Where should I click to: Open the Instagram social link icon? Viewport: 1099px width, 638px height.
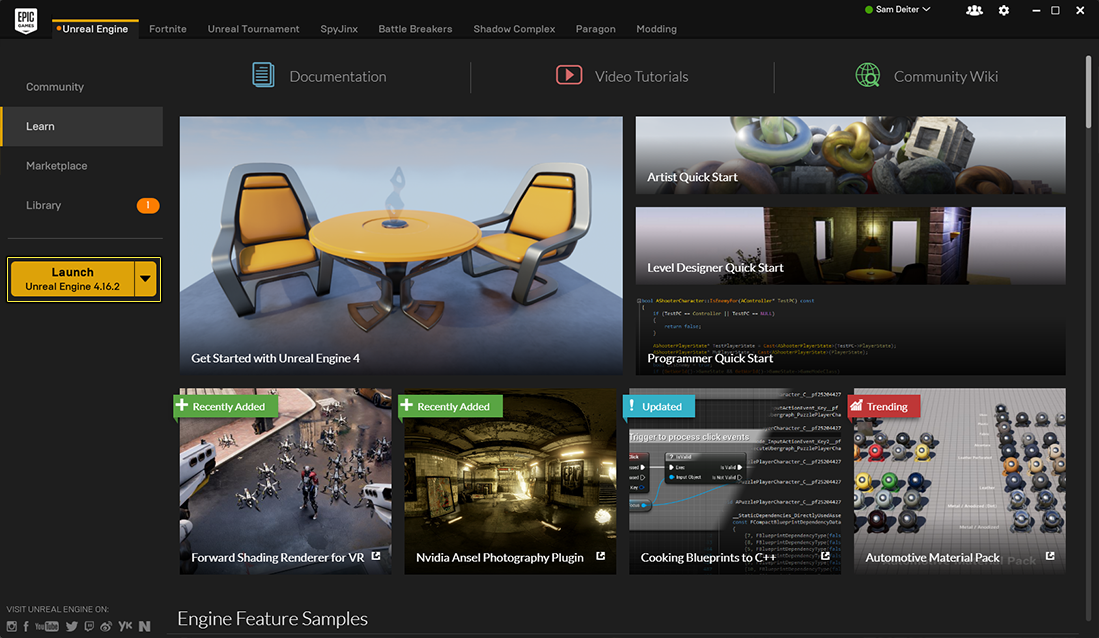point(12,626)
